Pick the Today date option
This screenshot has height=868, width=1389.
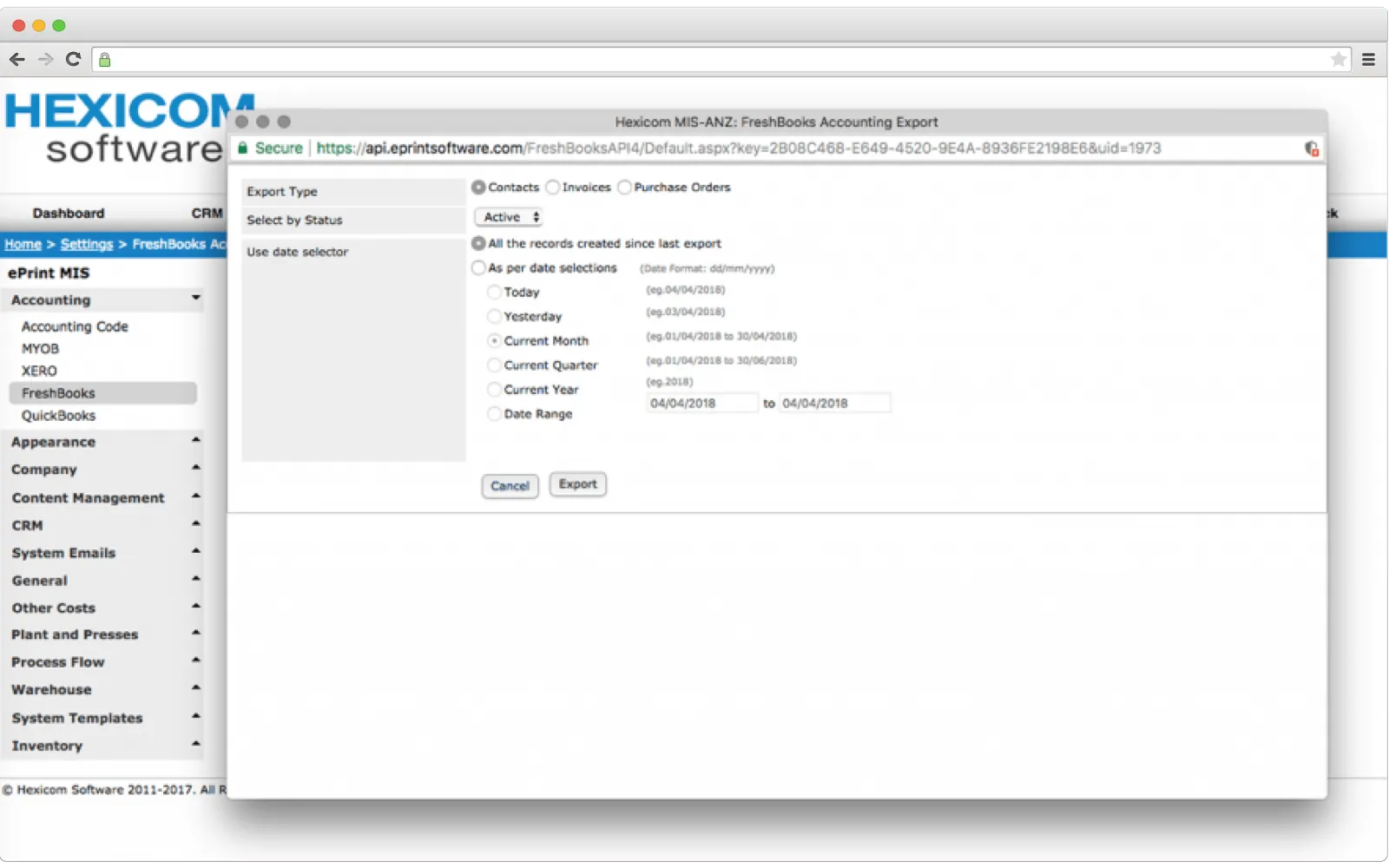pyautogui.click(x=494, y=293)
